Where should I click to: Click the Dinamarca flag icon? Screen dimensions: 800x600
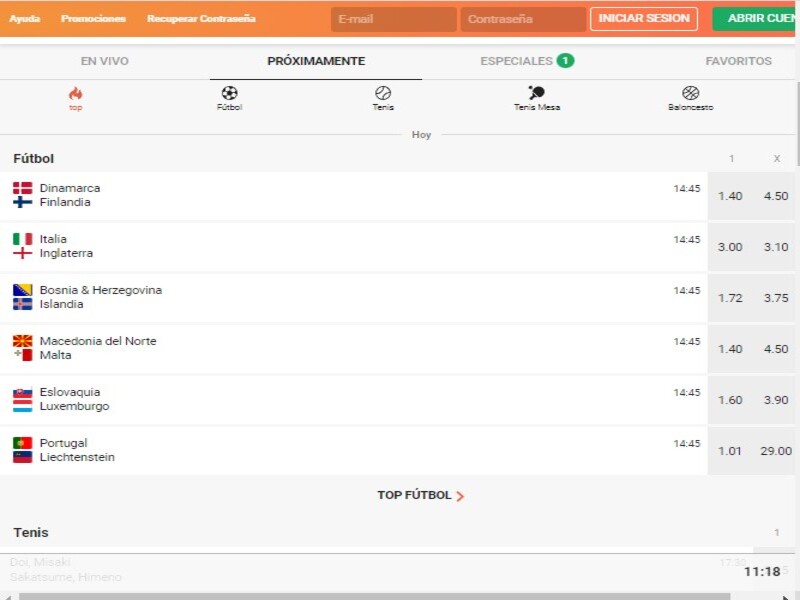click(22, 188)
